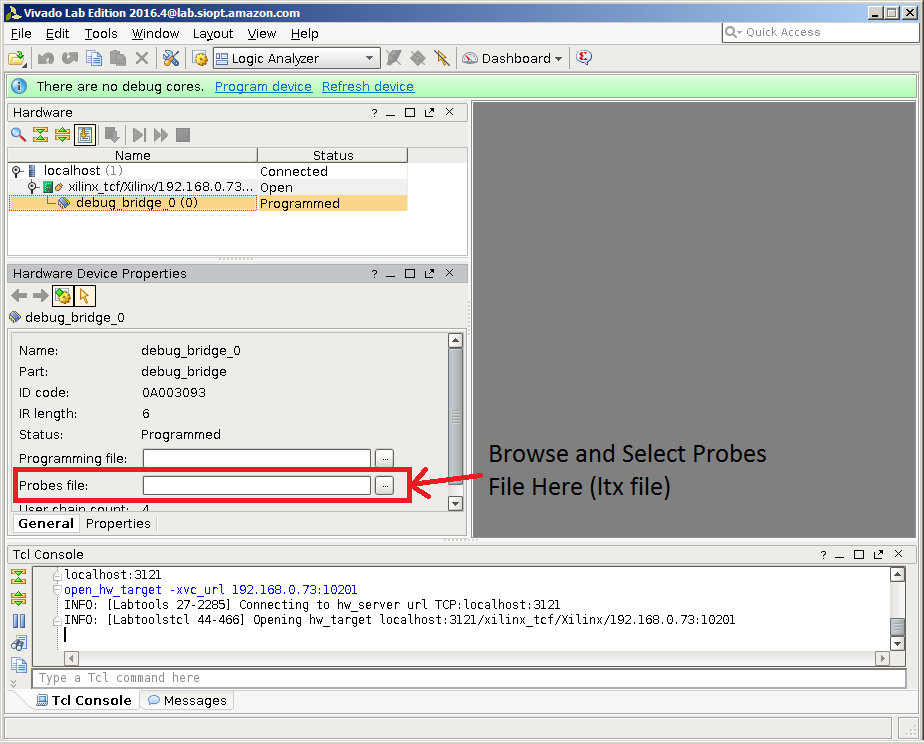This screenshot has height=744, width=924.
Task: Collapse all output in Tcl Console
Action: tap(19, 576)
